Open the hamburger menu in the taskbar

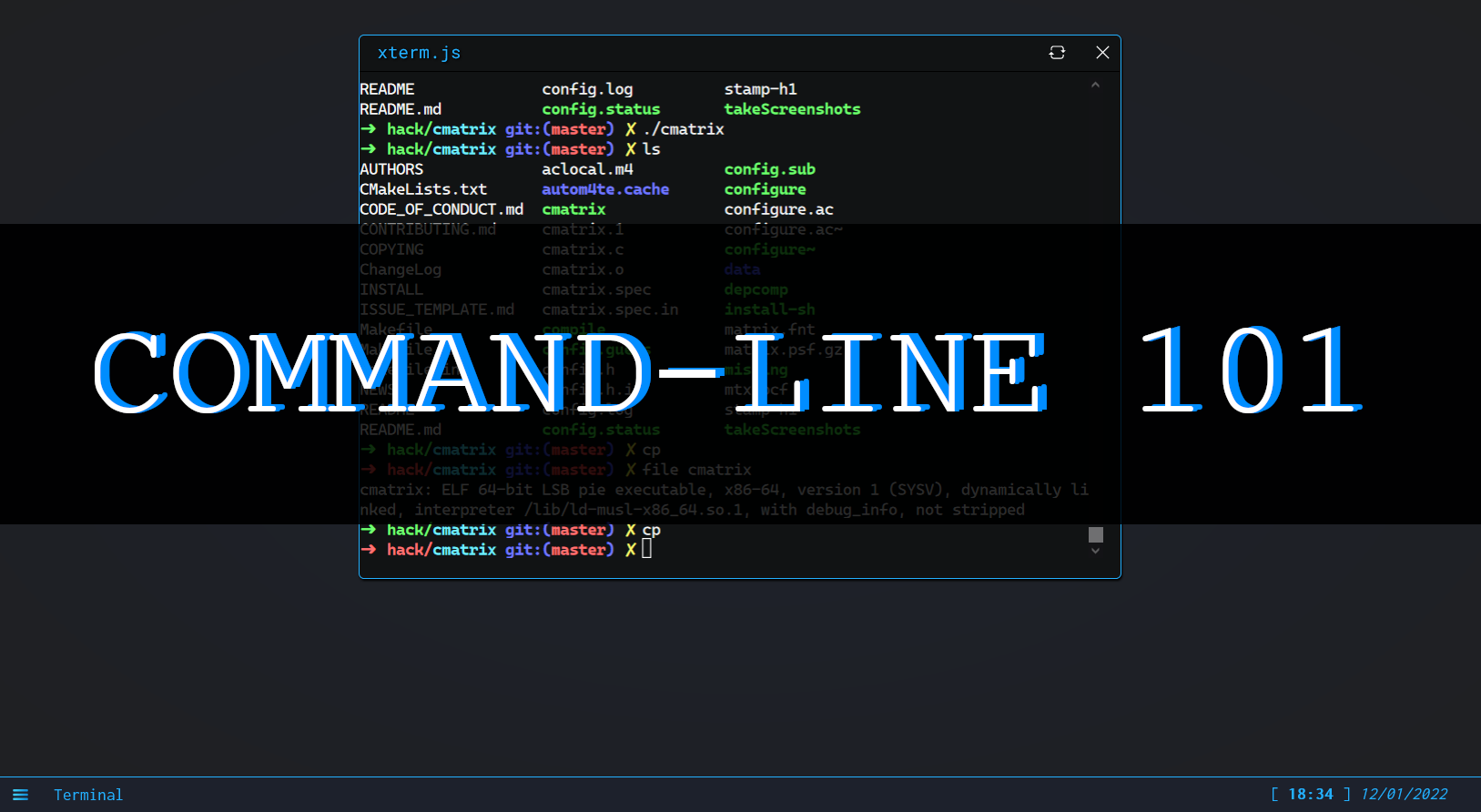[x=20, y=795]
